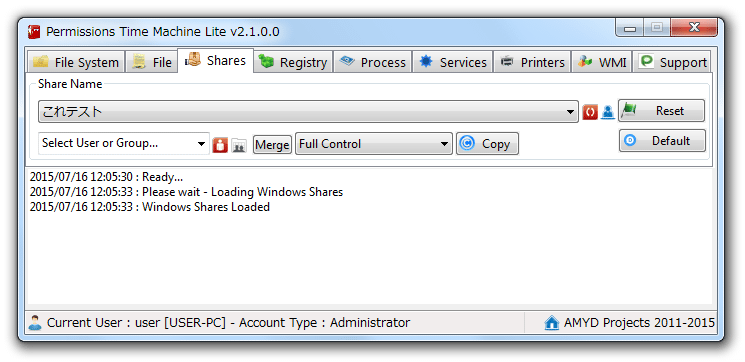Viewport: 745px width, 362px height.
Task: Open the Select User or Group dropdown
Action: (124, 143)
